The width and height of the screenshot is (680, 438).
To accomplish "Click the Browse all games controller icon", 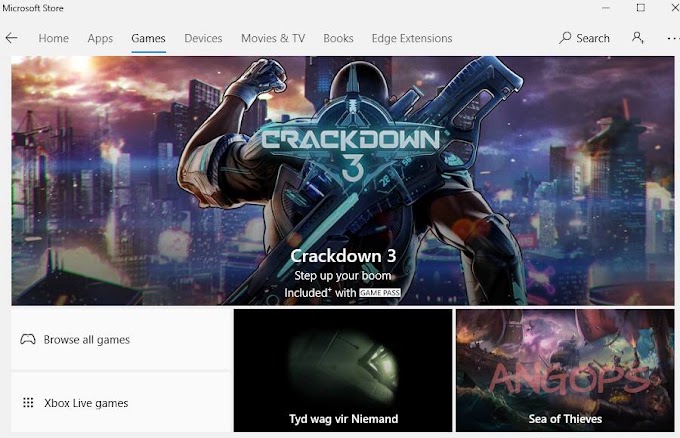I will point(28,339).
